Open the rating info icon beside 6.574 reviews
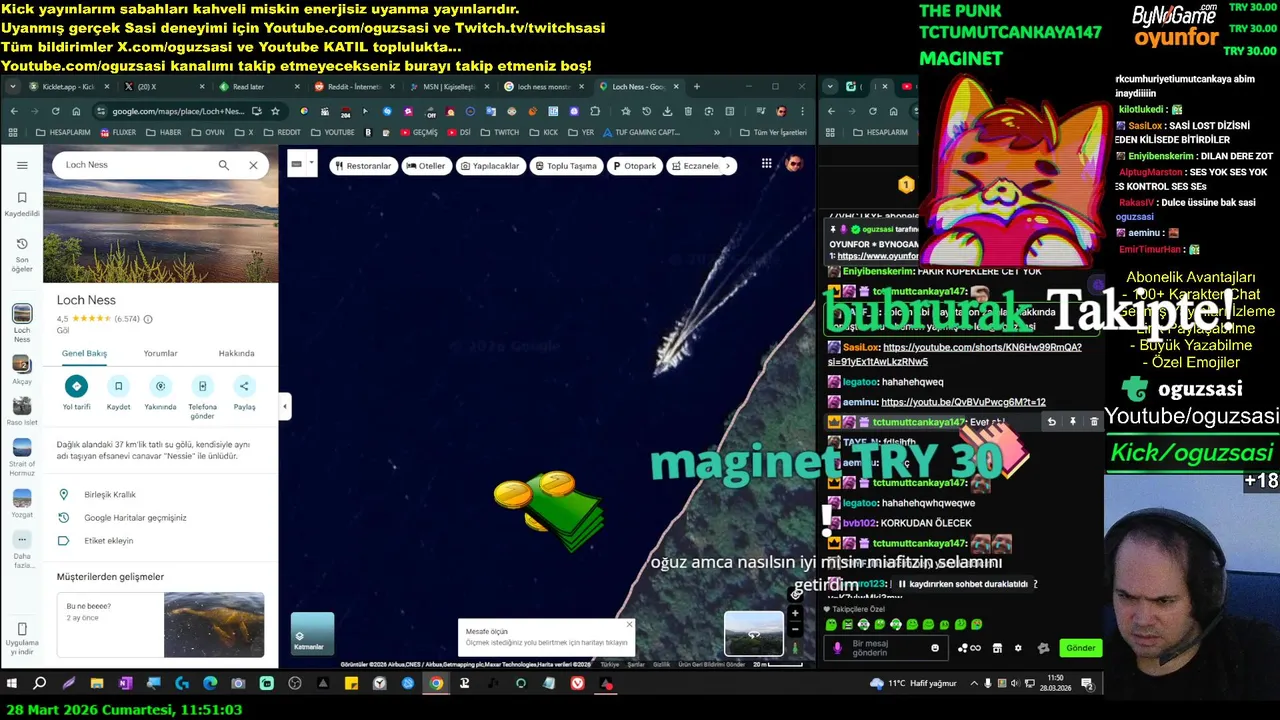Viewport: 1280px width, 720px height. 148,319
